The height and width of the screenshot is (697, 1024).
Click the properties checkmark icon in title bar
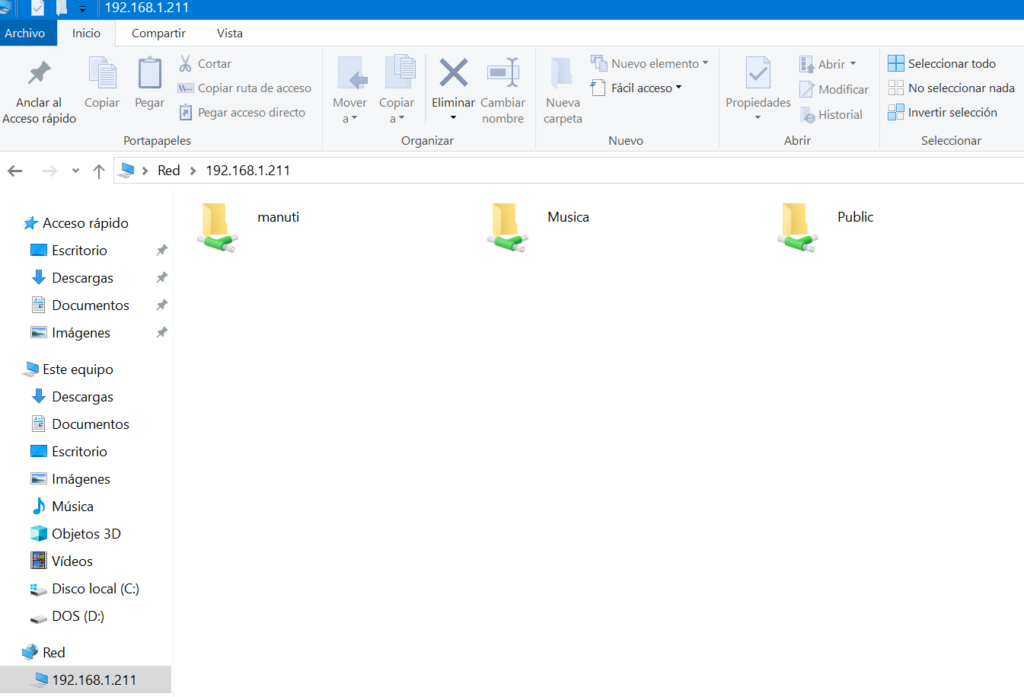click(37, 8)
